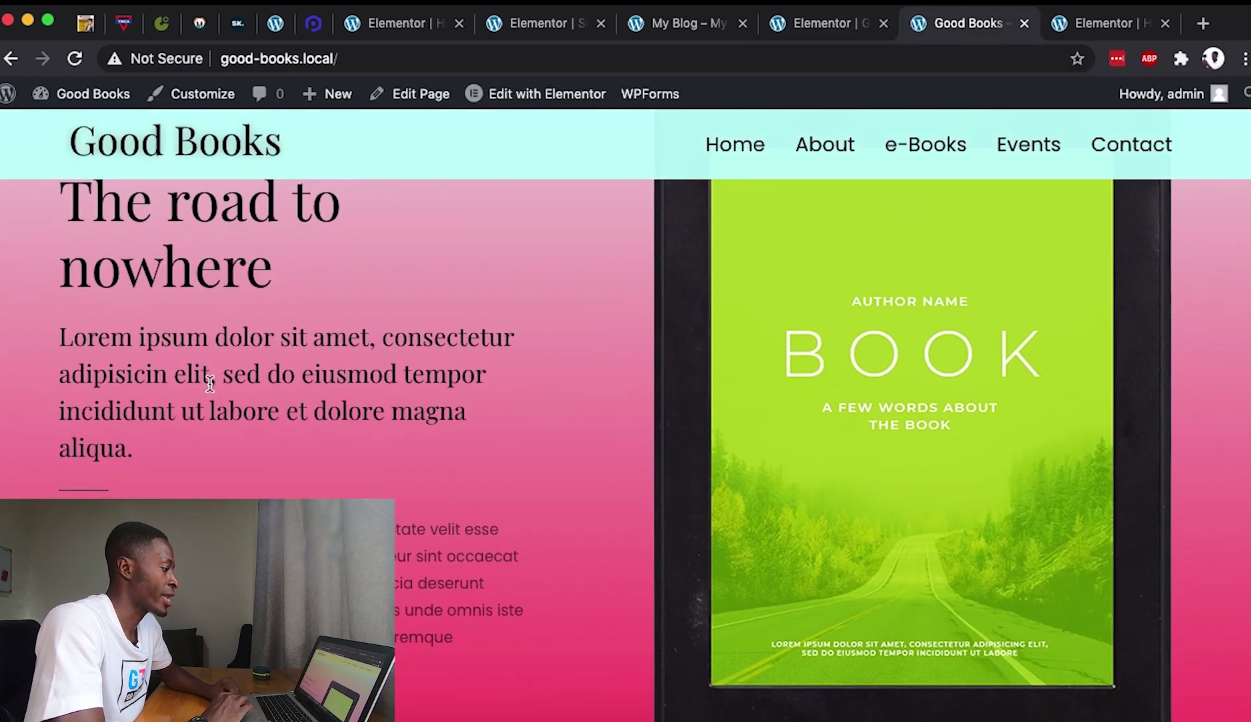Bookmark the page with the star icon

pos(1077,59)
